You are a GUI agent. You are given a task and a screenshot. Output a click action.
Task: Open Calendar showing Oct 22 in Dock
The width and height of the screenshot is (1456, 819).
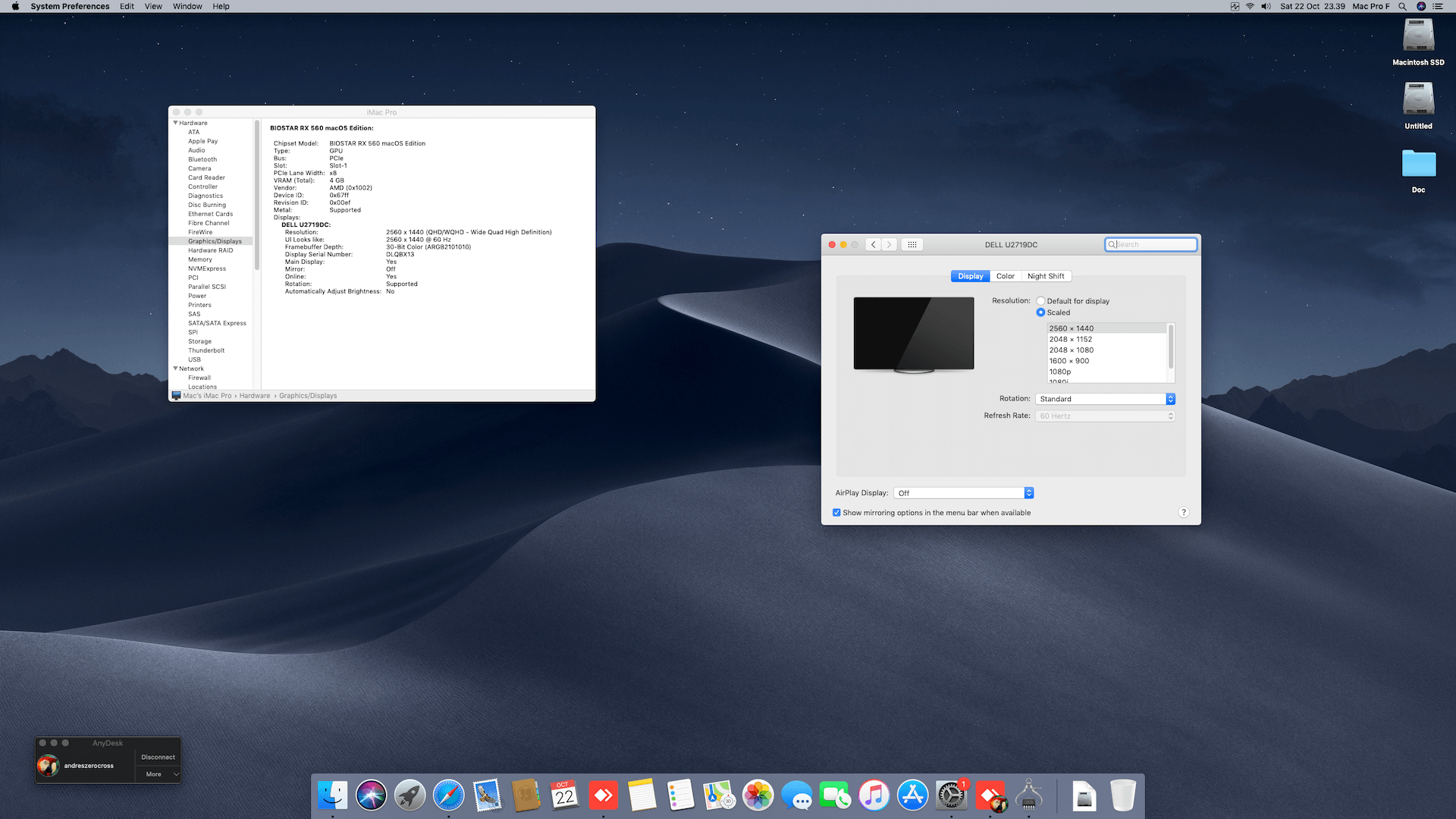coord(565,795)
